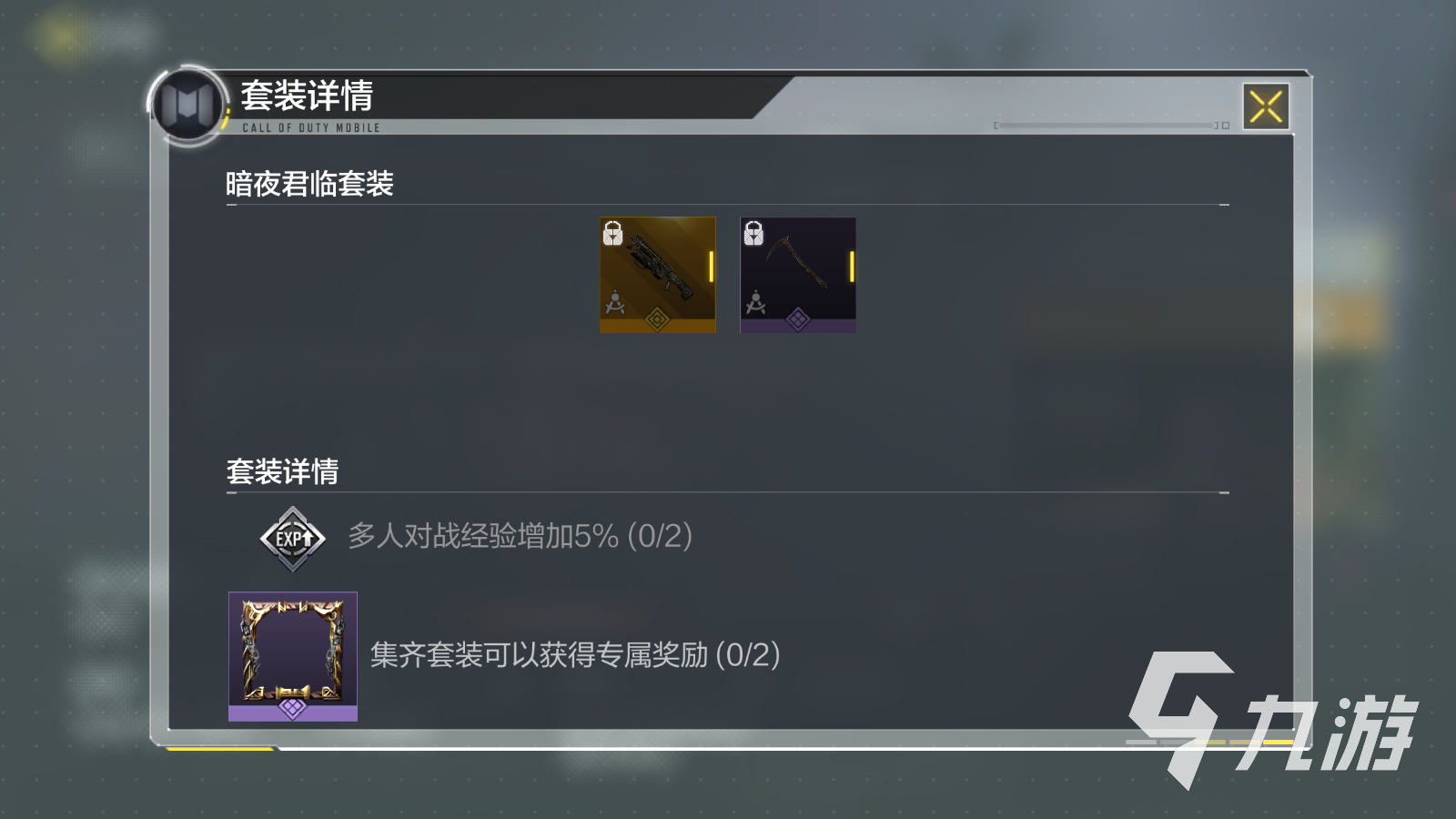1456x819 pixels.
Task: Click the padlock icon on the scythe tile
Action: click(x=753, y=233)
